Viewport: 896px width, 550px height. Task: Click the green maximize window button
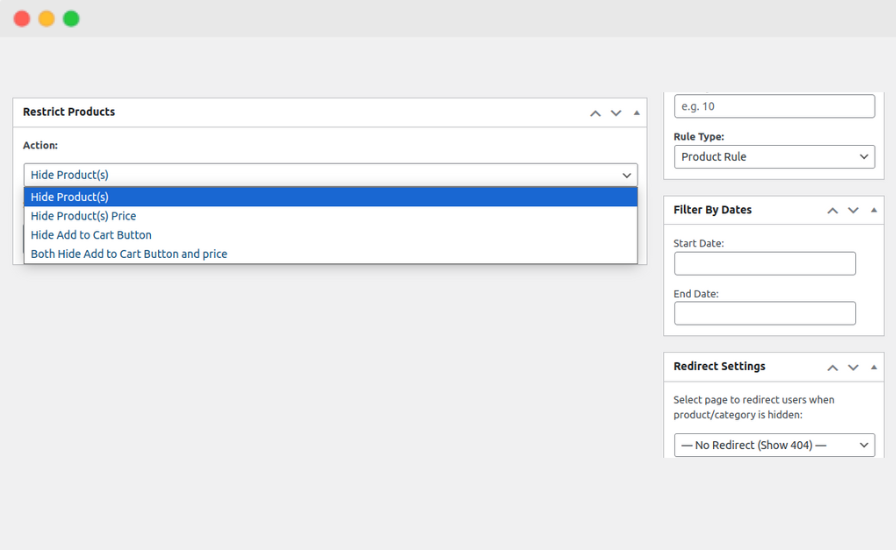pyautogui.click(x=71, y=19)
